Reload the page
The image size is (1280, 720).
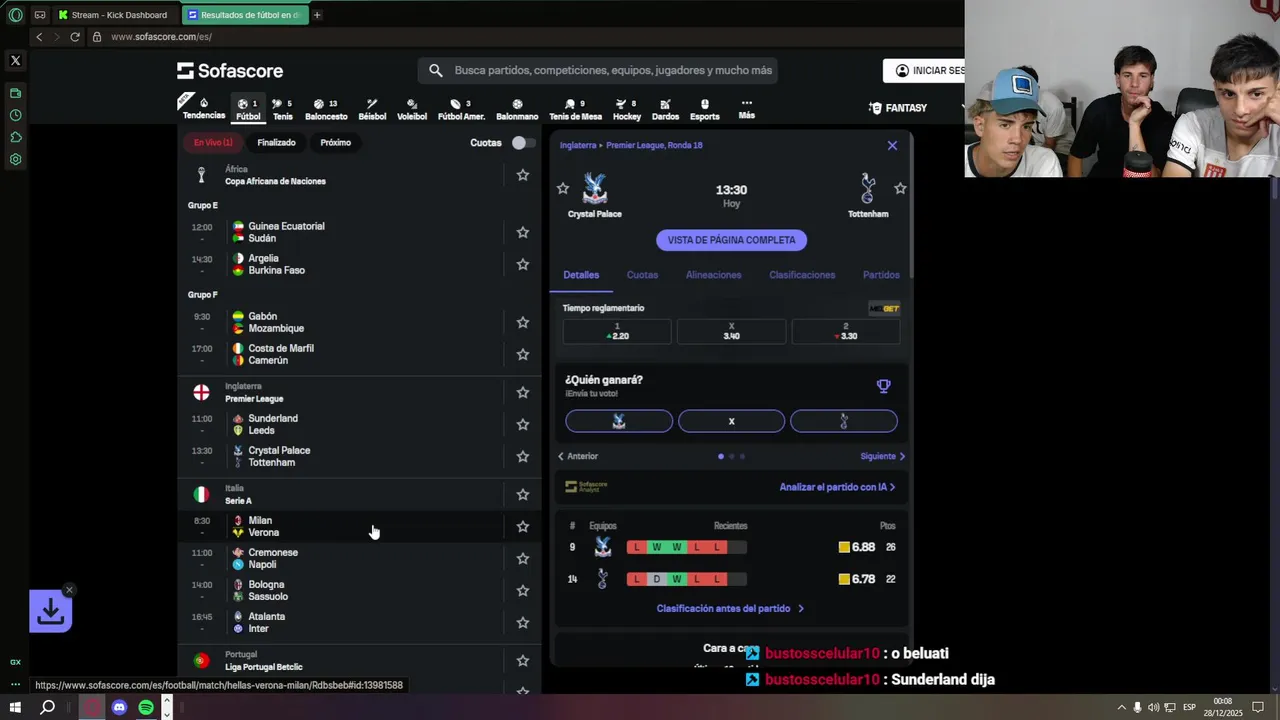click(x=74, y=37)
